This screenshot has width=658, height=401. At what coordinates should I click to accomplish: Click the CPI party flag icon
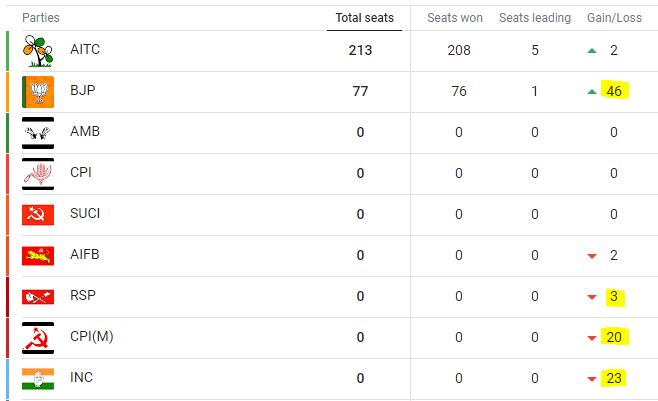click(38, 173)
